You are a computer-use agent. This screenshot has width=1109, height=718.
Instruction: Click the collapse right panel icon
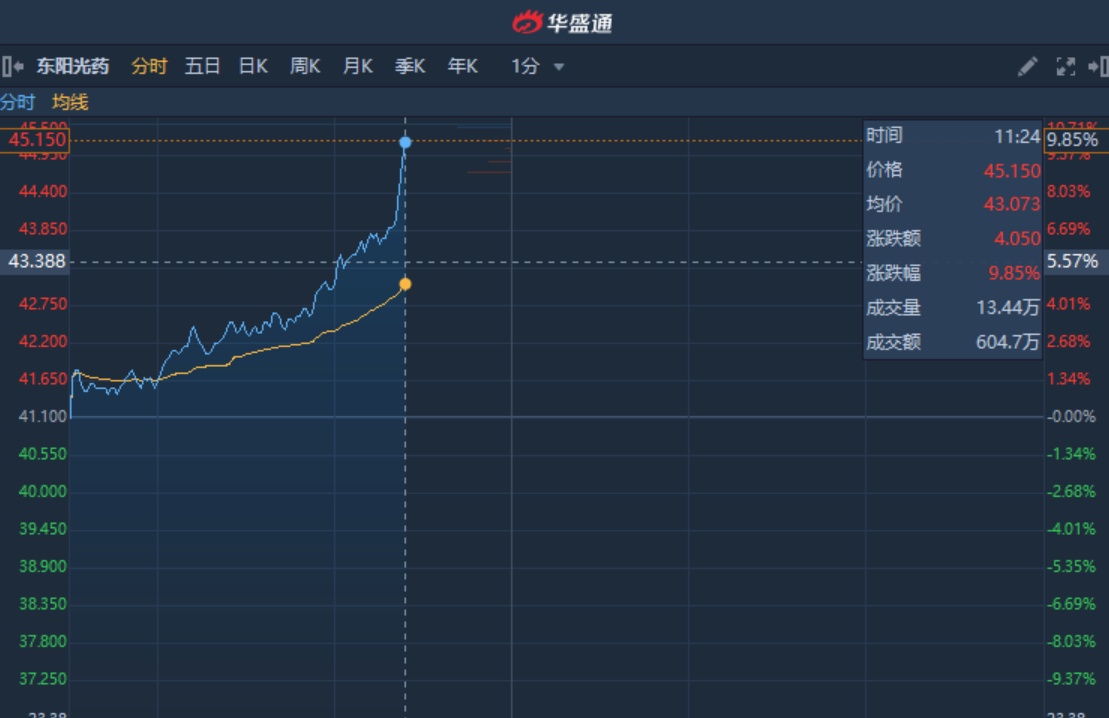point(1098,67)
